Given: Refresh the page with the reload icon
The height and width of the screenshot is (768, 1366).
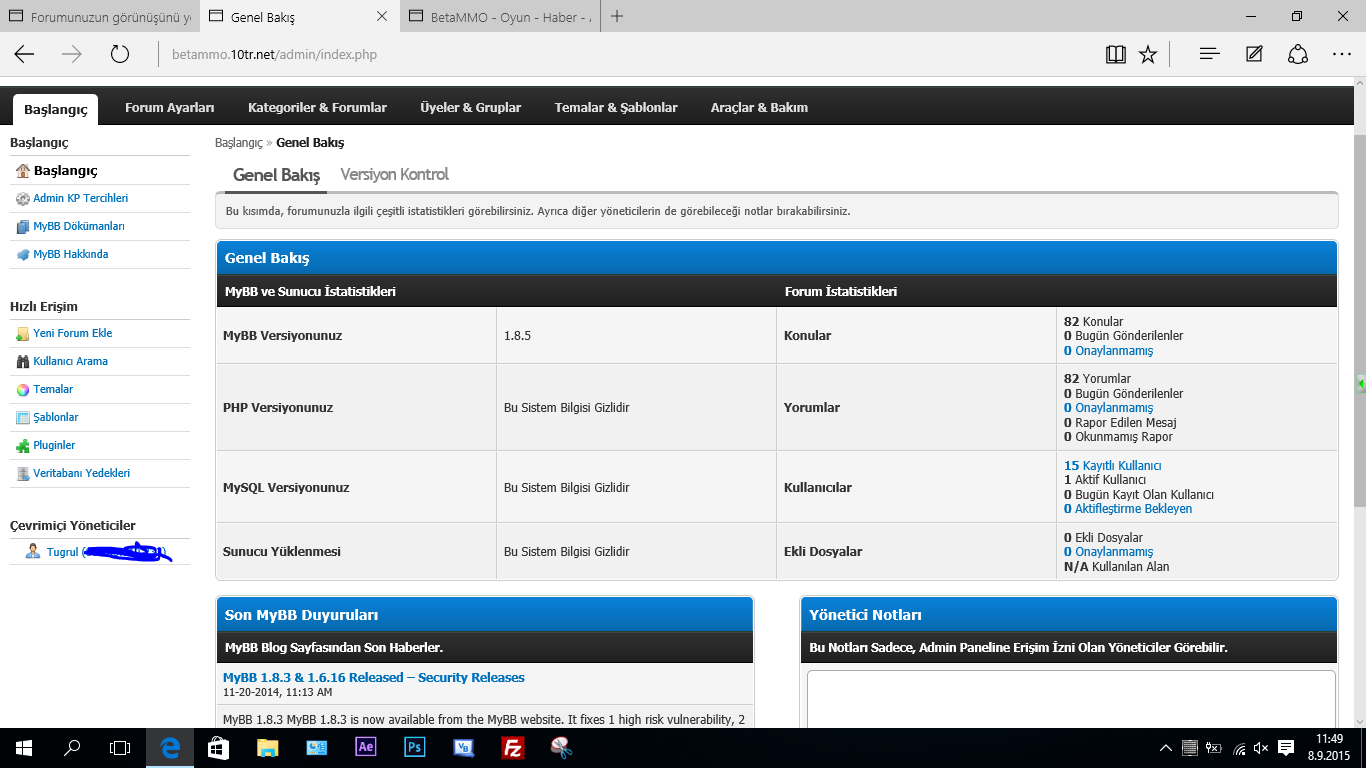Looking at the screenshot, I should point(120,54).
